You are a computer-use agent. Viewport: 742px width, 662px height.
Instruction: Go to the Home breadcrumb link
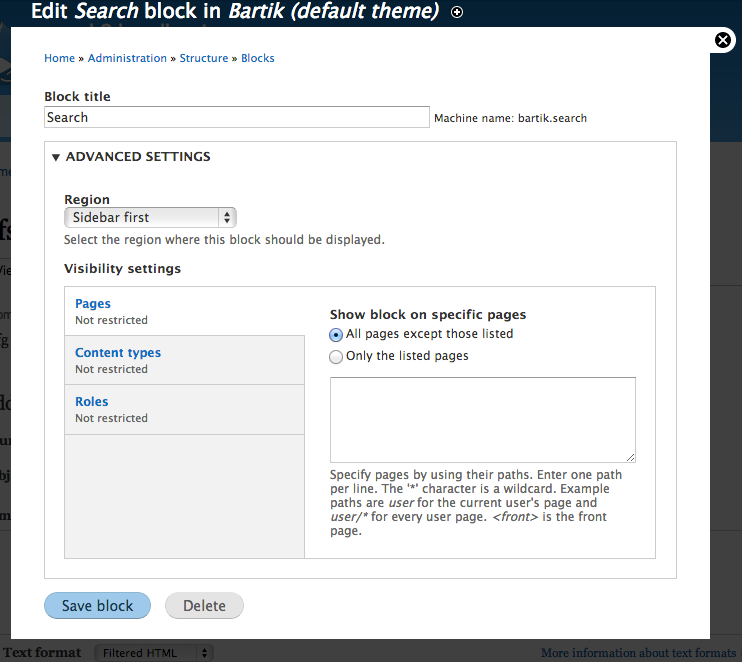(59, 58)
